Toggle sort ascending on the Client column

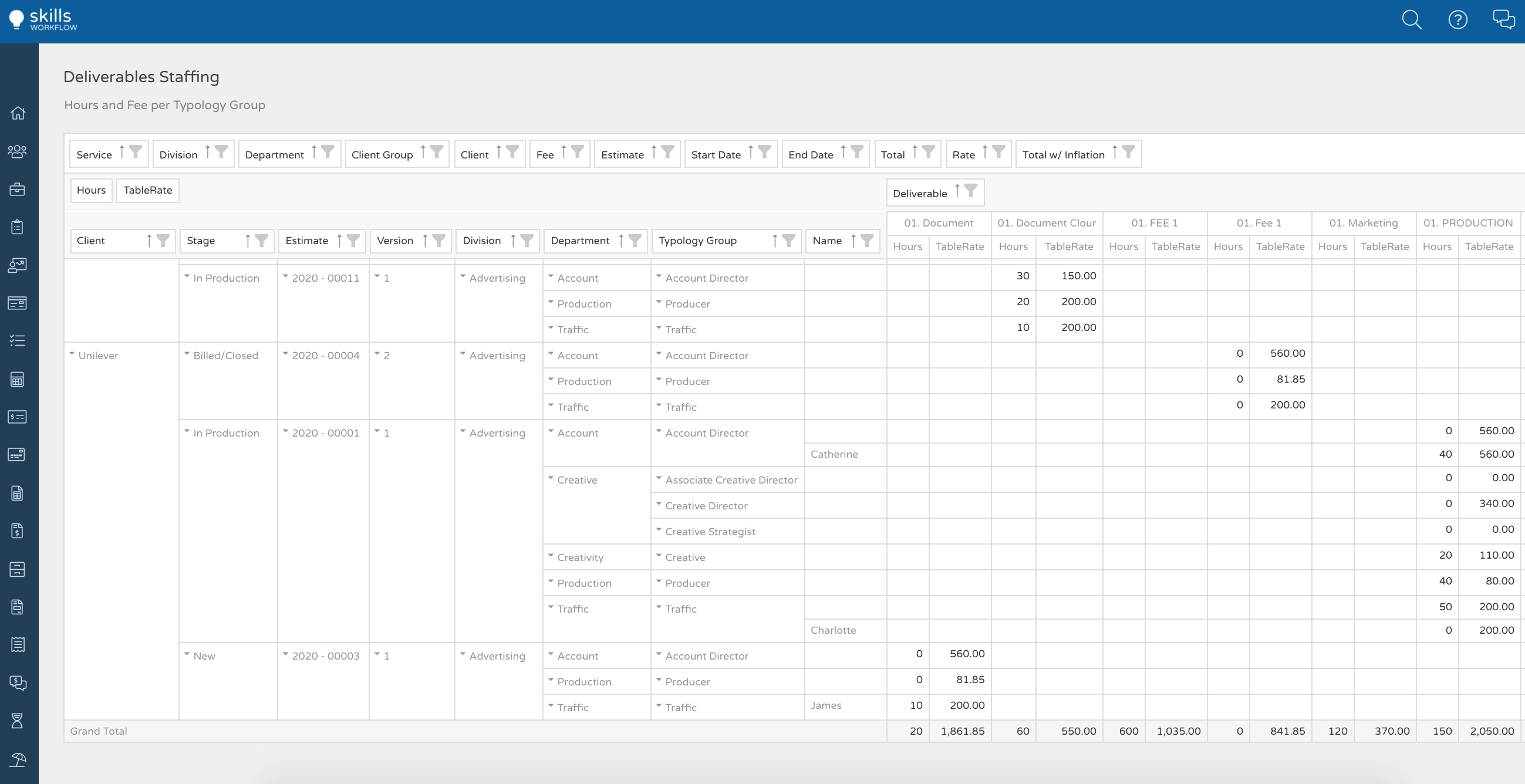pos(150,240)
